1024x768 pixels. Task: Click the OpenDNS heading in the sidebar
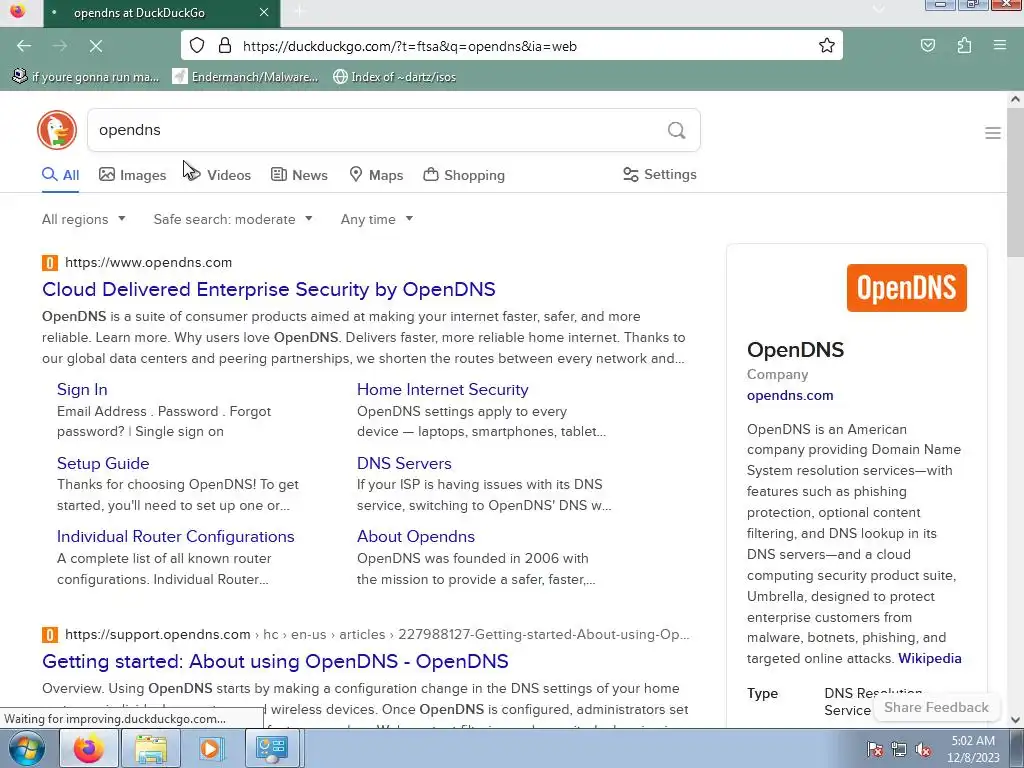coord(795,350)
